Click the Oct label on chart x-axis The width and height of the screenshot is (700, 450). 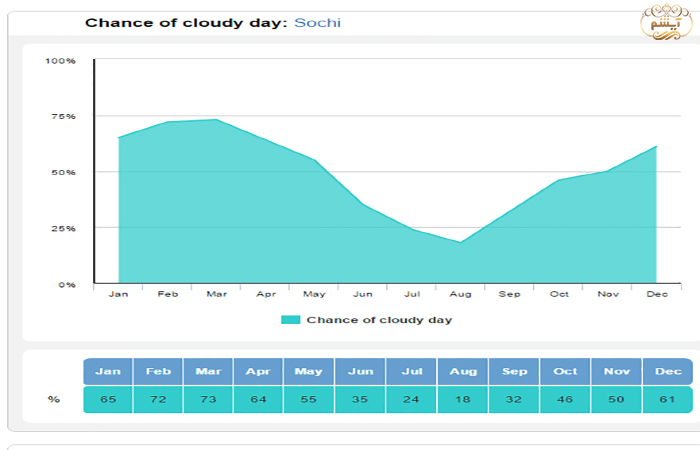coord(559,294)
